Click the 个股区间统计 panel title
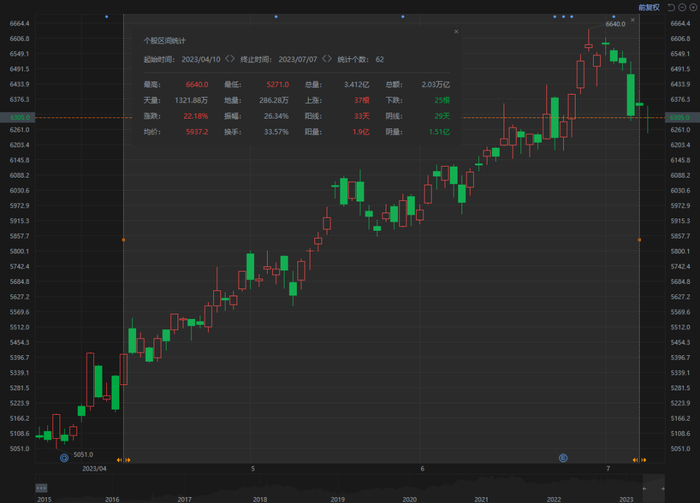Viewport: 700px width, 503px height. coord(165,41)
